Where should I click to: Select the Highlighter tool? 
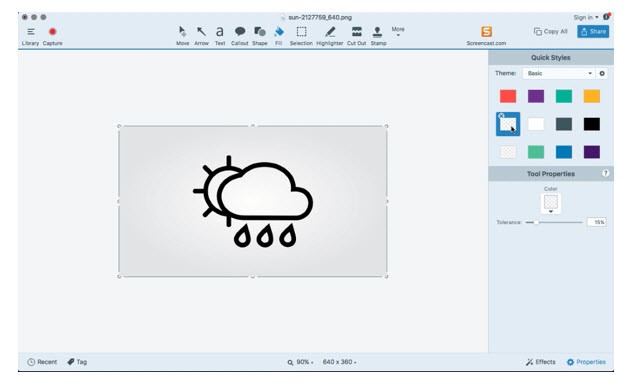[x=330, y=35]
